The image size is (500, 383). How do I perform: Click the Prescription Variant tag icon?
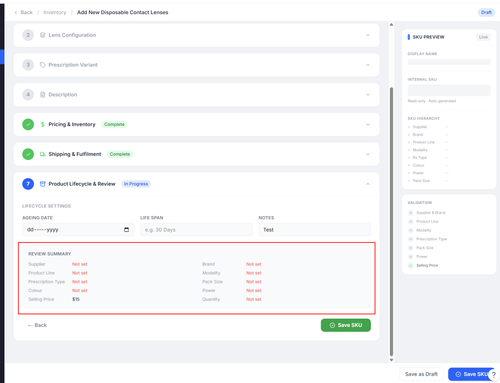43,65
